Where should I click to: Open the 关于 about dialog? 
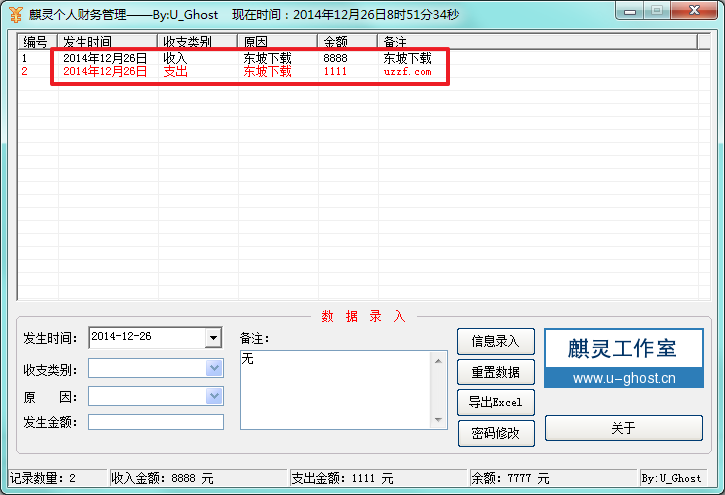(624, 428)
